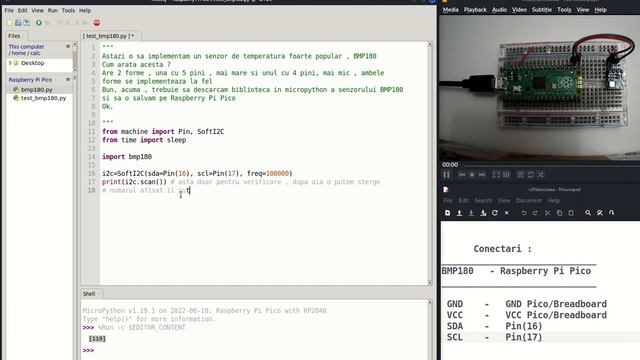Open Thonny File menu

click(x=9, y=10)
